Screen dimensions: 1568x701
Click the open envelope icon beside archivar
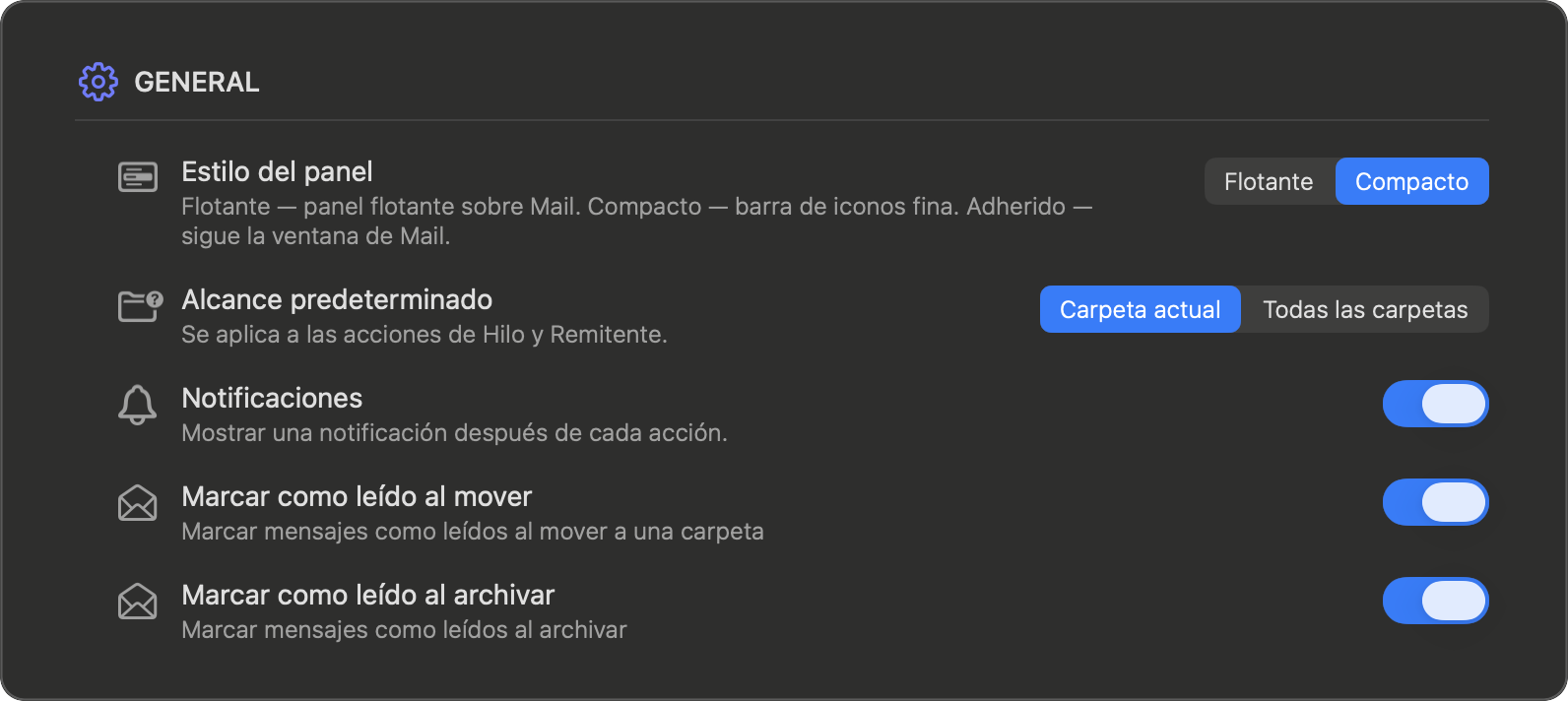[x=138, y=601]
